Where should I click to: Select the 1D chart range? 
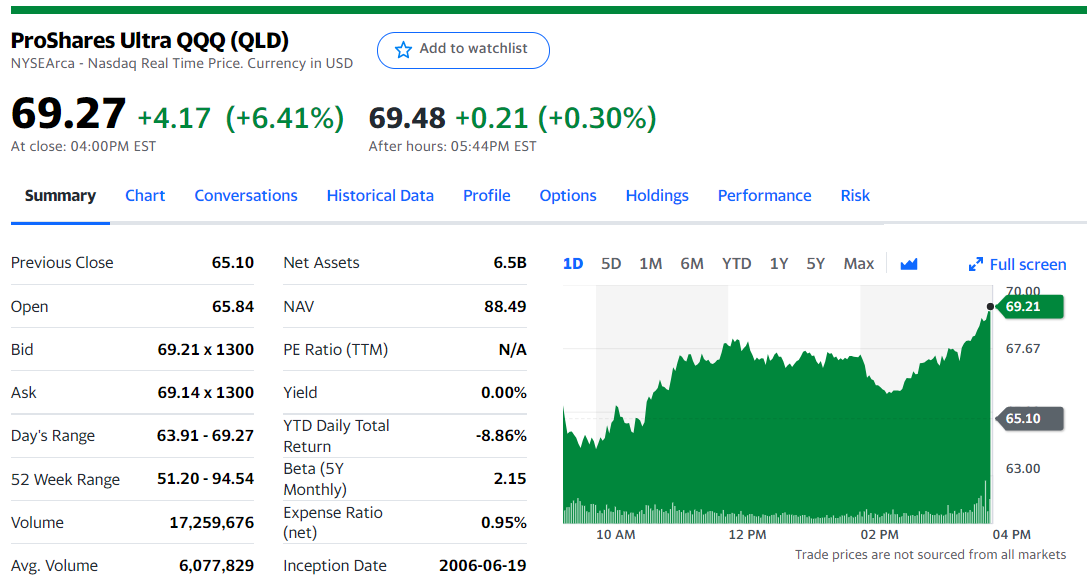coord(573,264)
